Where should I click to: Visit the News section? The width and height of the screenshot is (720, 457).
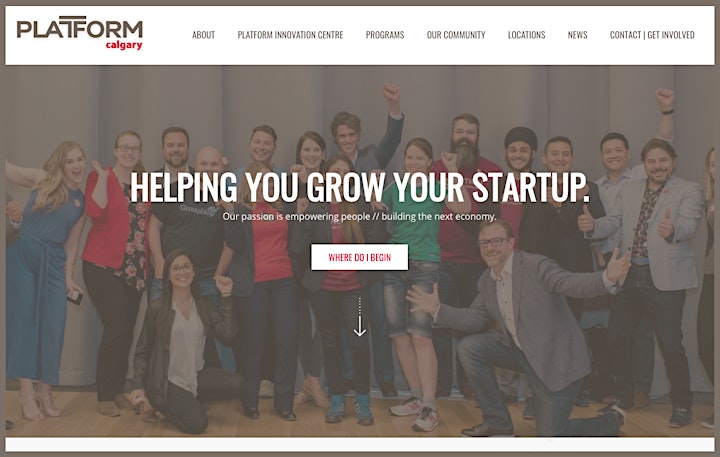(x=578, y=35)
